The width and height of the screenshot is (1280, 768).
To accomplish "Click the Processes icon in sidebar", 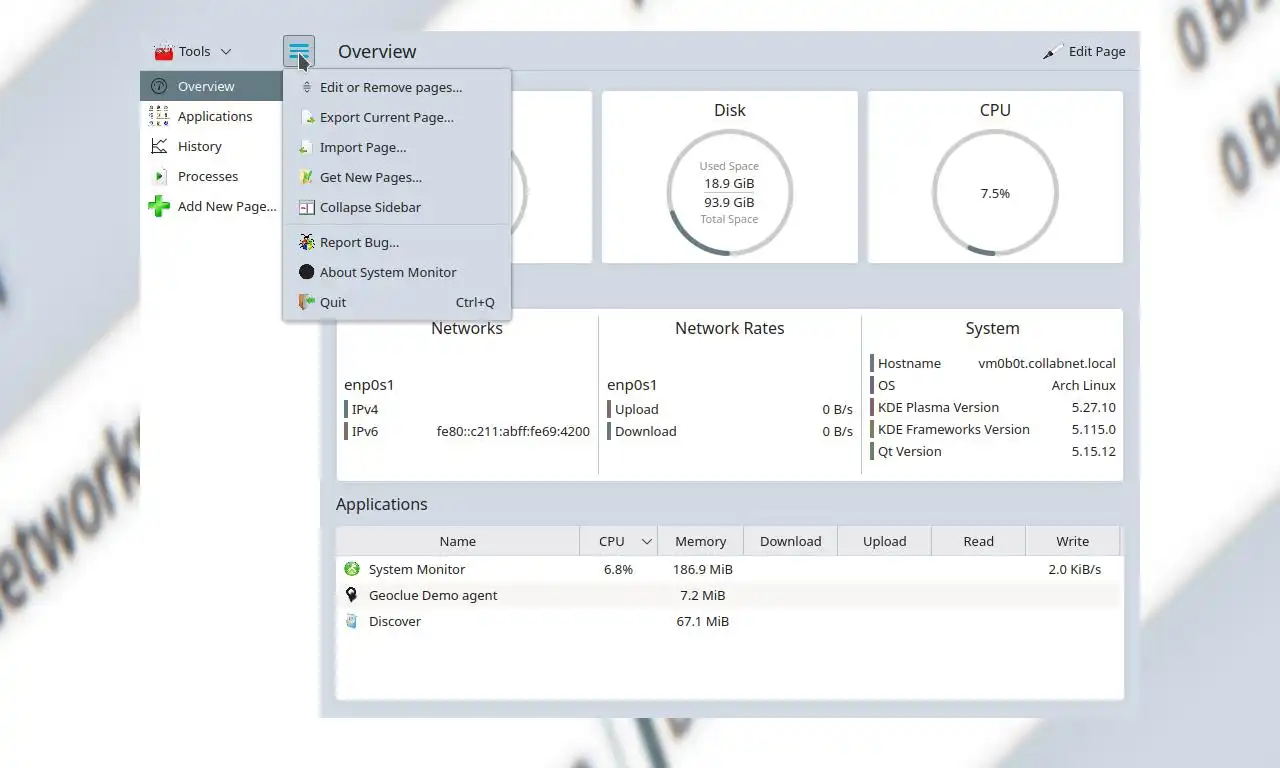I will (x=159, y=176).
